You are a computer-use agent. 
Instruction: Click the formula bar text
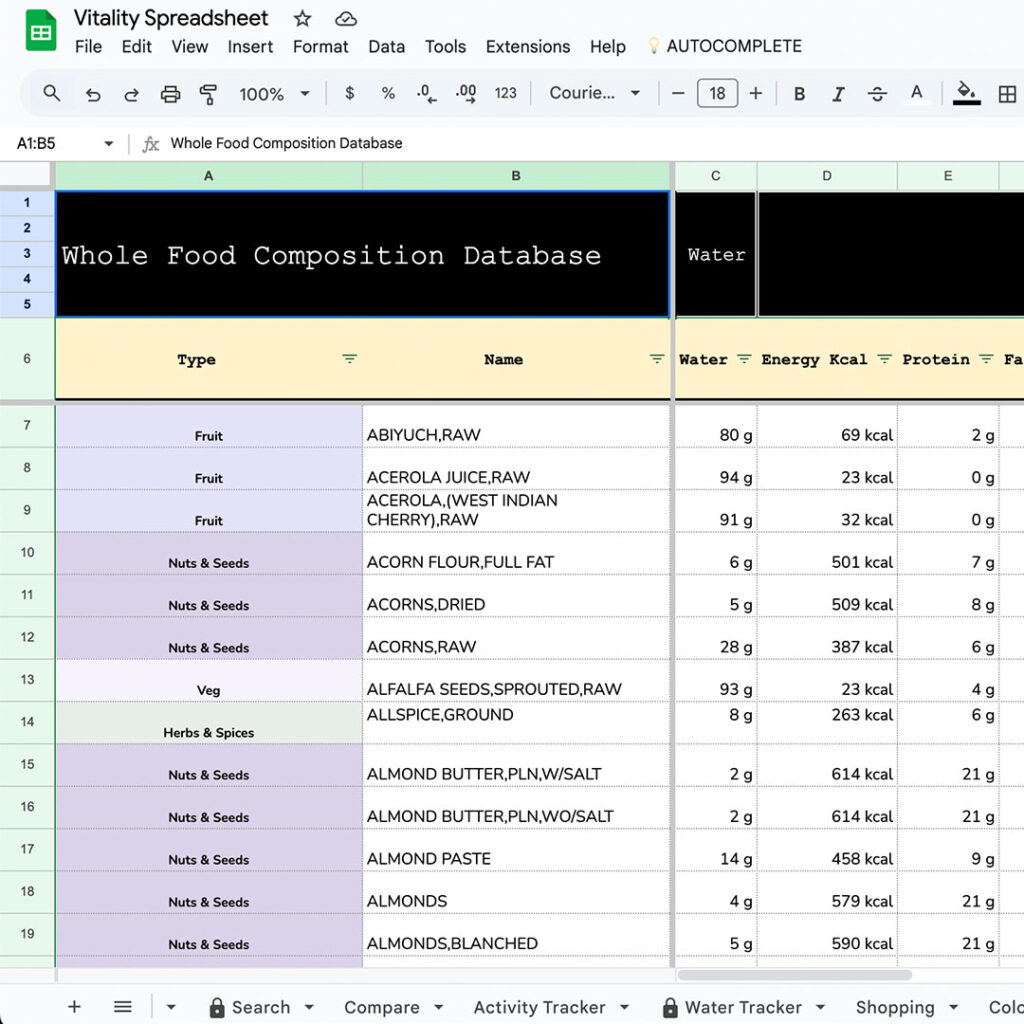coord(286,144)
